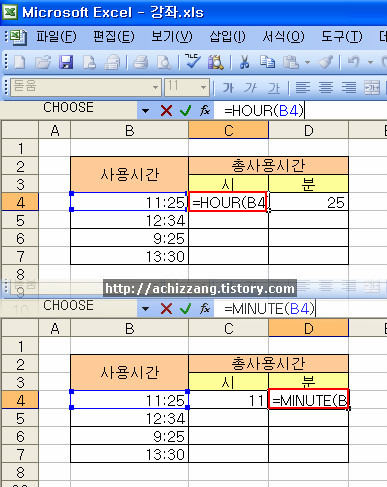Confirm the HOUR formula with green check
The image size is (387, 487).
tap(185, 110)
